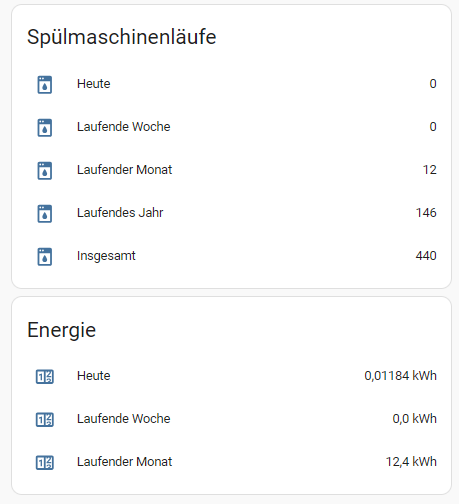Open counter icon for energy Laufender Monat
This screenshot has height=504, width=459.
(x=44, y=463)
